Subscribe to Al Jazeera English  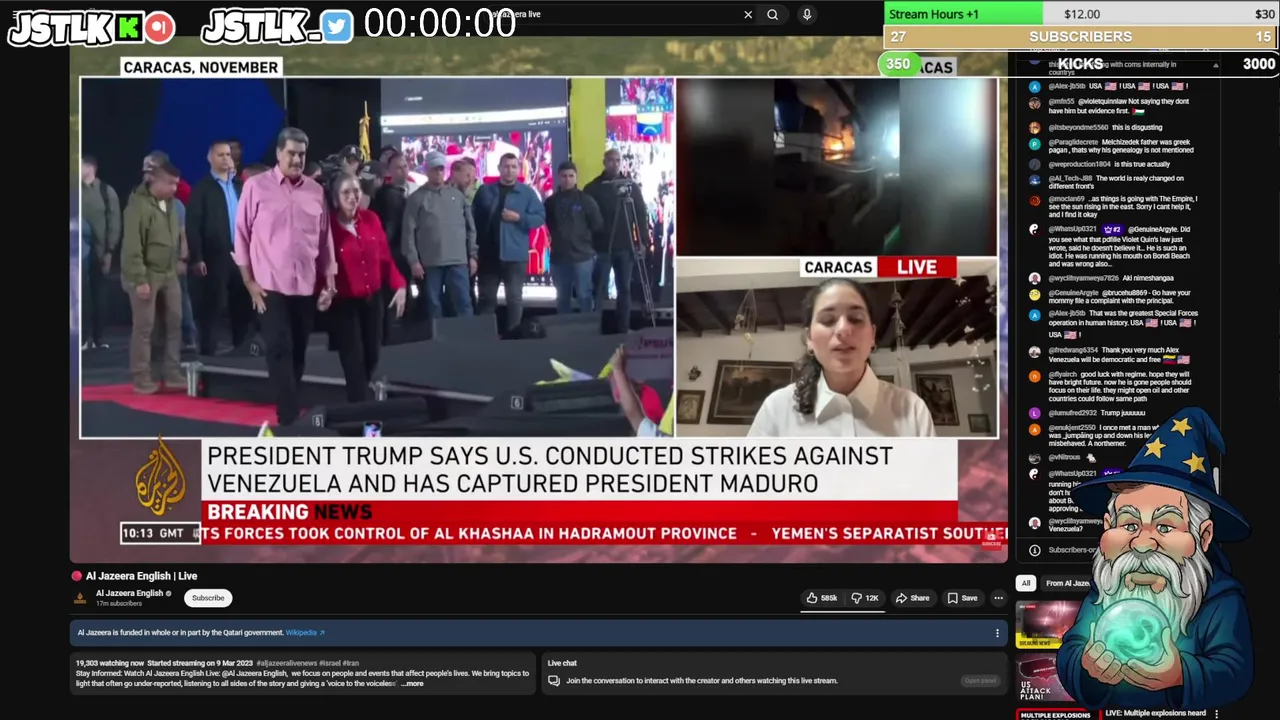pyautogui.click(x=208, y=598)
